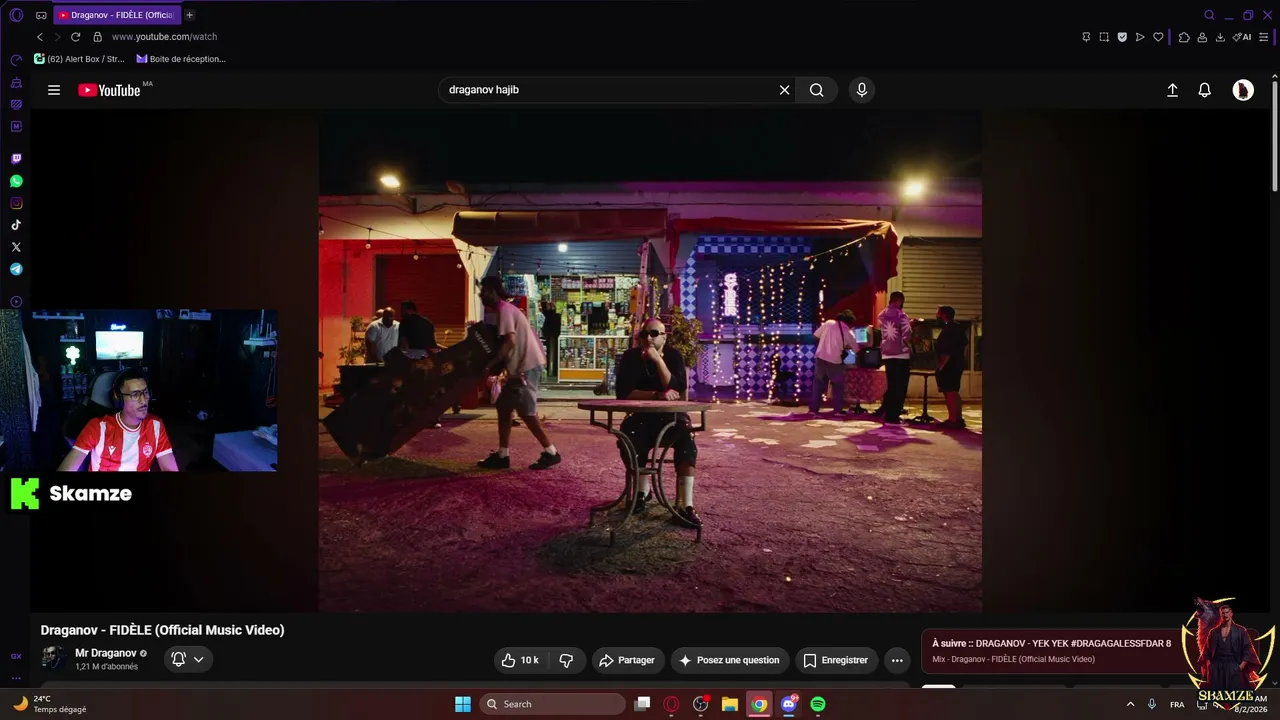Open the more actions ellipsis menu
The height and width of the screenshot is (720, 1280).
point(897,660)
